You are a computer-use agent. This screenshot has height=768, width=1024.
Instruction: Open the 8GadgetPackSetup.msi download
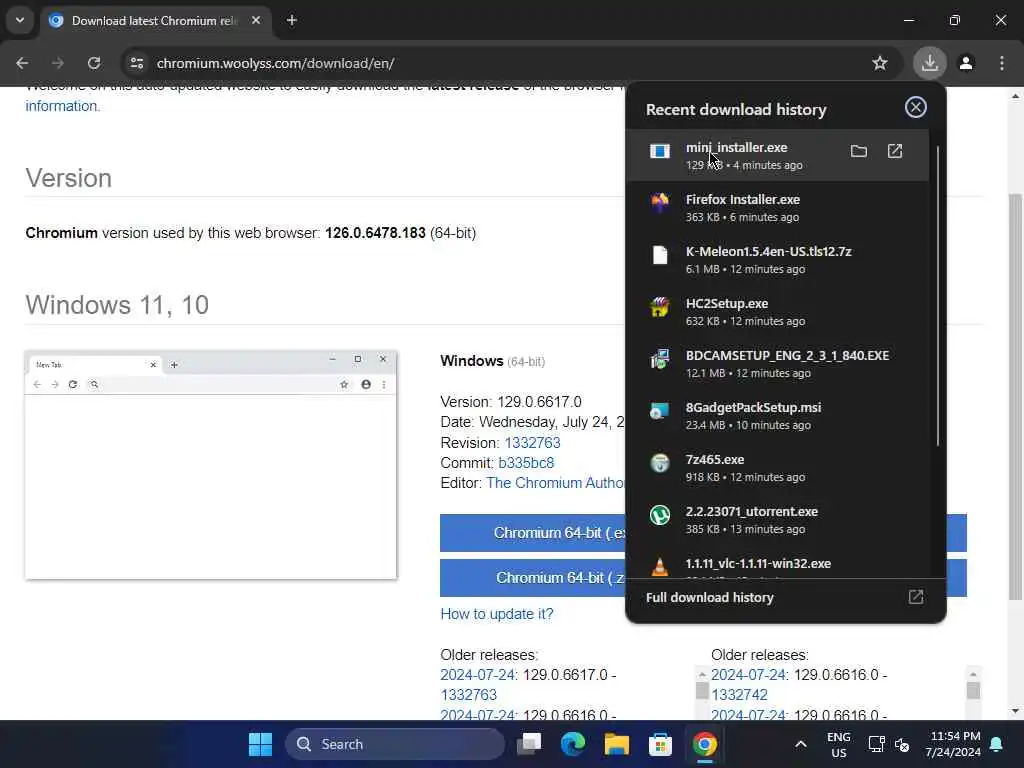click(x=776, y=415)
